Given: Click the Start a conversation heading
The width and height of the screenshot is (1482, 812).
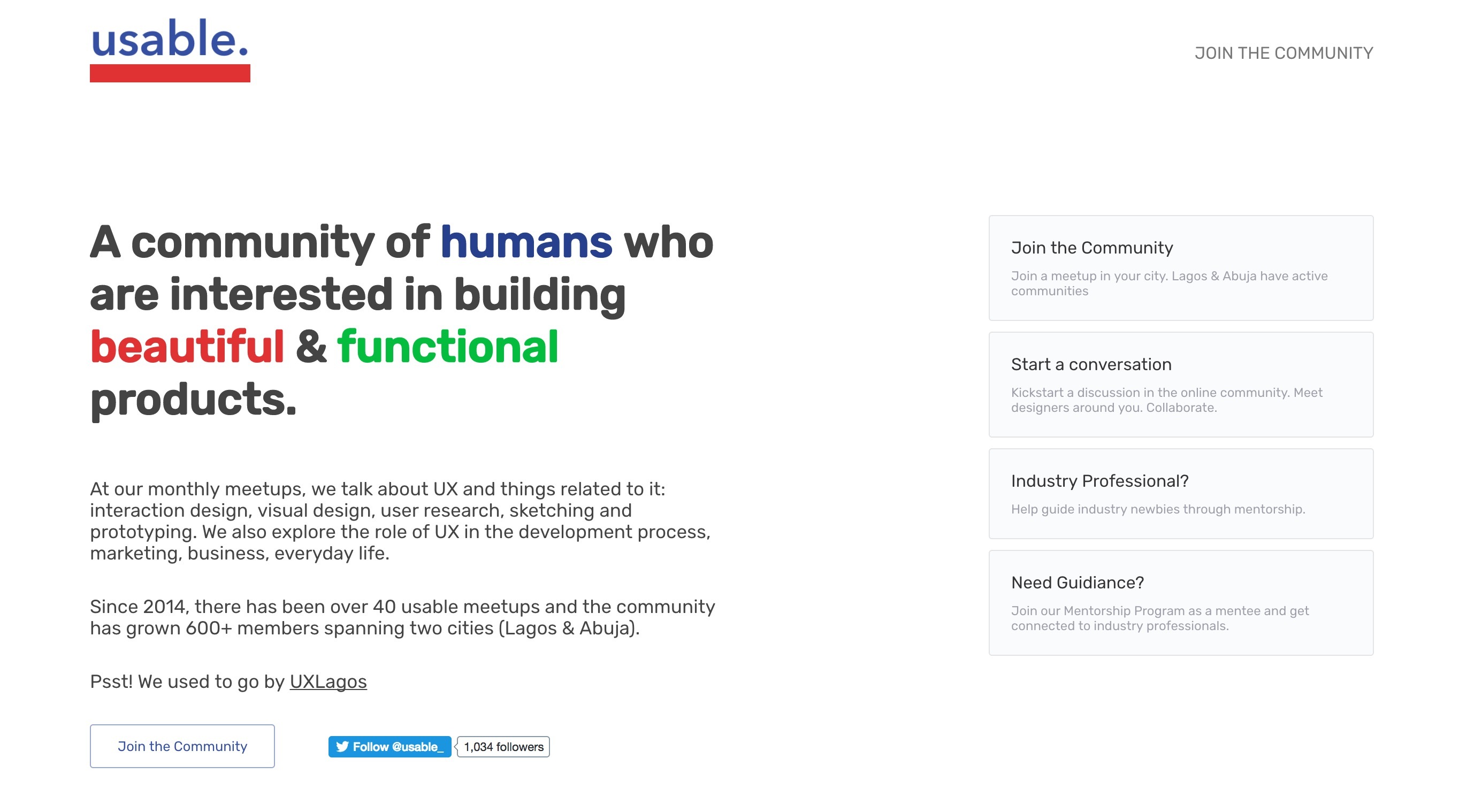Looking at the screenshot, I should tap(1091, 364).
